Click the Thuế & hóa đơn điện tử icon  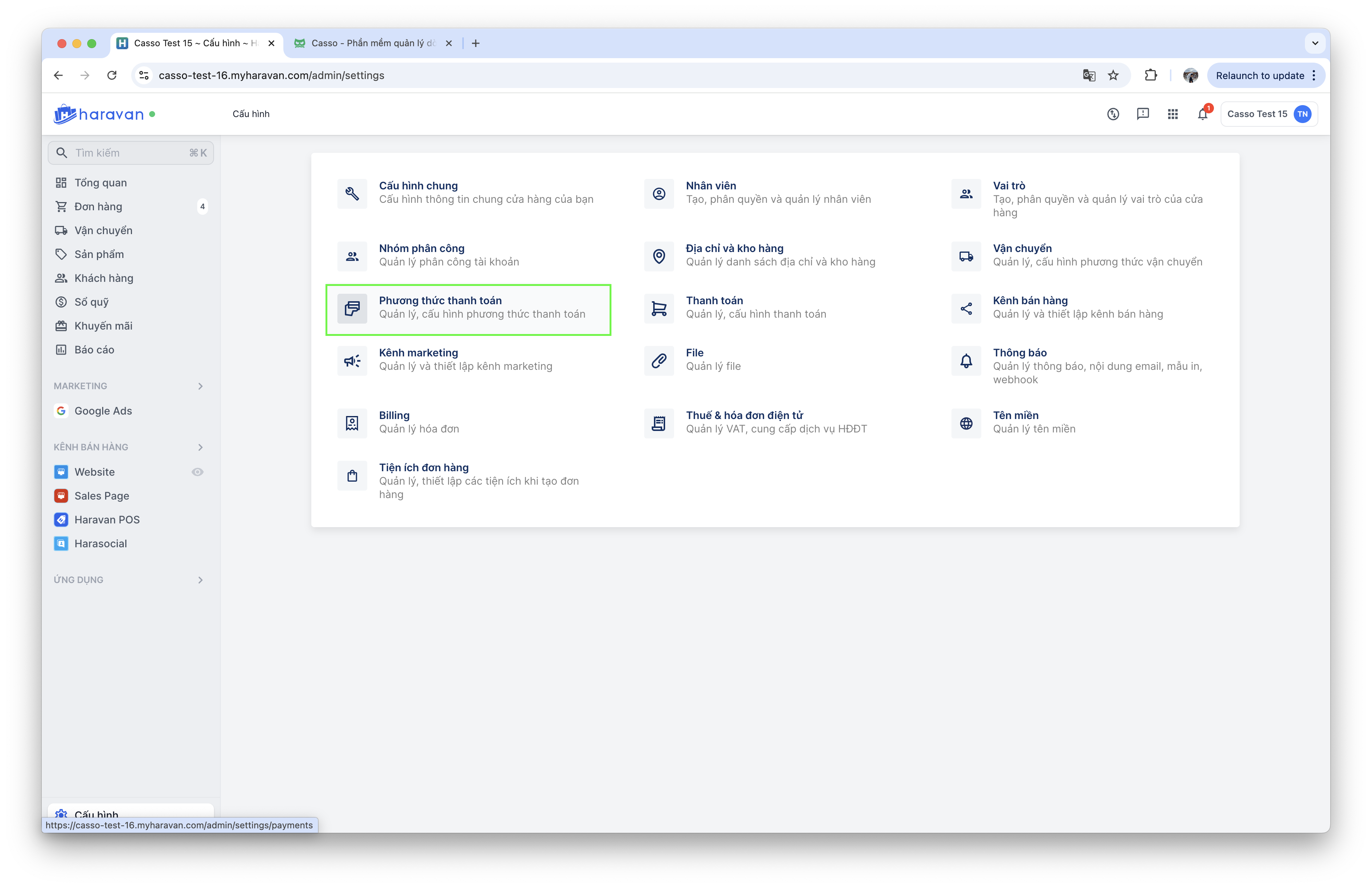click(x=659, y=423)
